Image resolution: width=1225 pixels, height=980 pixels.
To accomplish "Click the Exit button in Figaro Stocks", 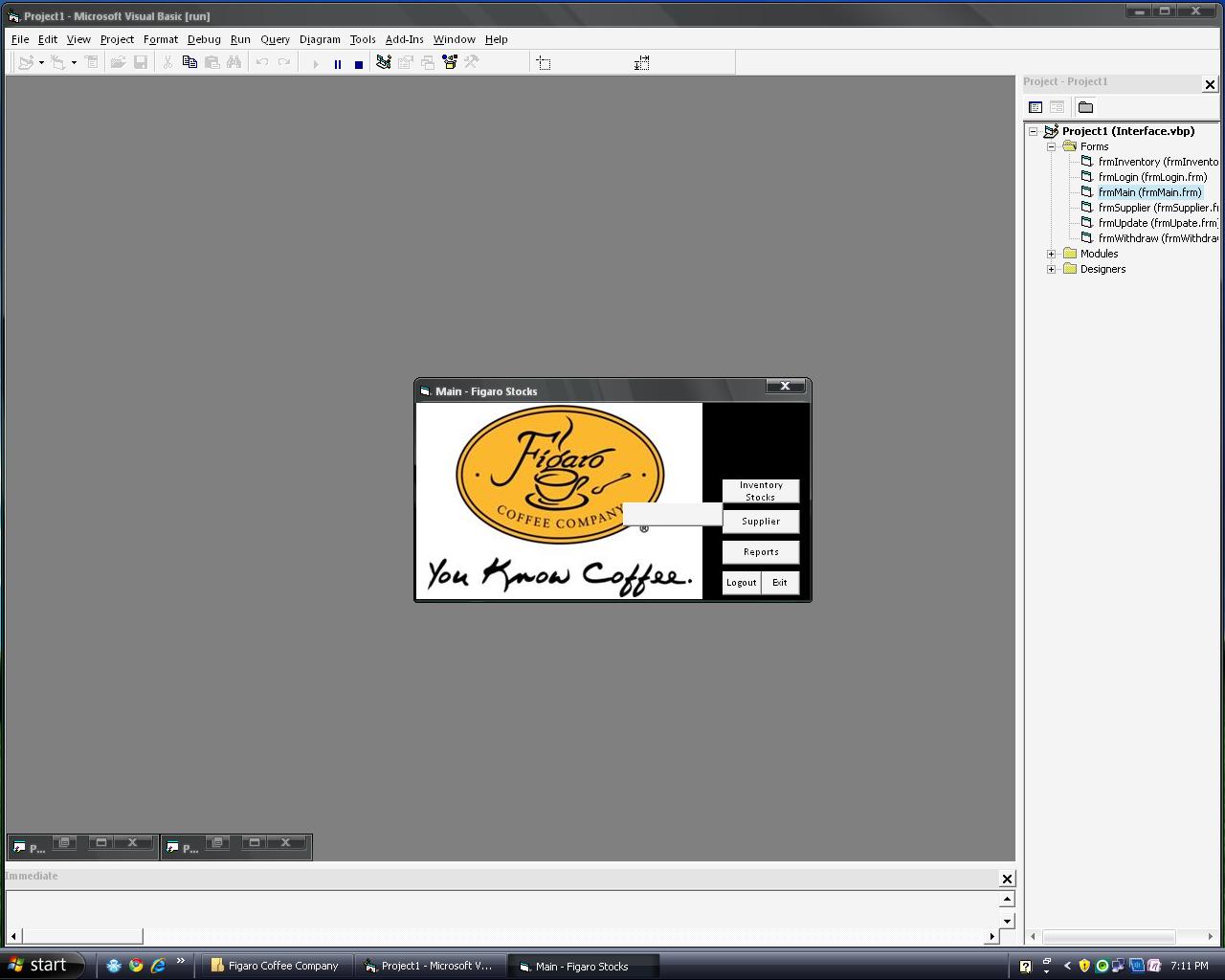I will [780, 583].
